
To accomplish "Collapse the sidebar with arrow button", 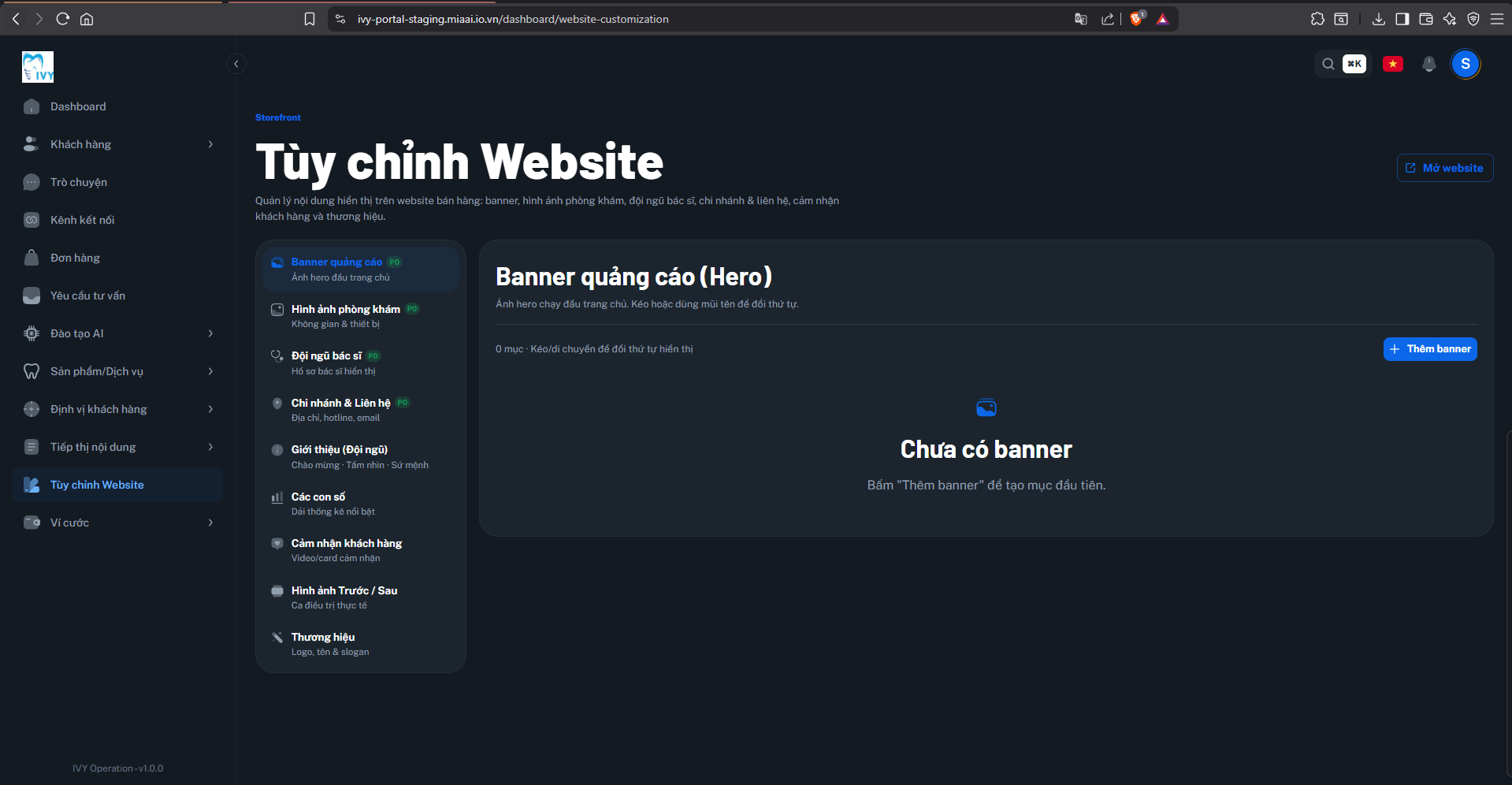I will point(236,64).
